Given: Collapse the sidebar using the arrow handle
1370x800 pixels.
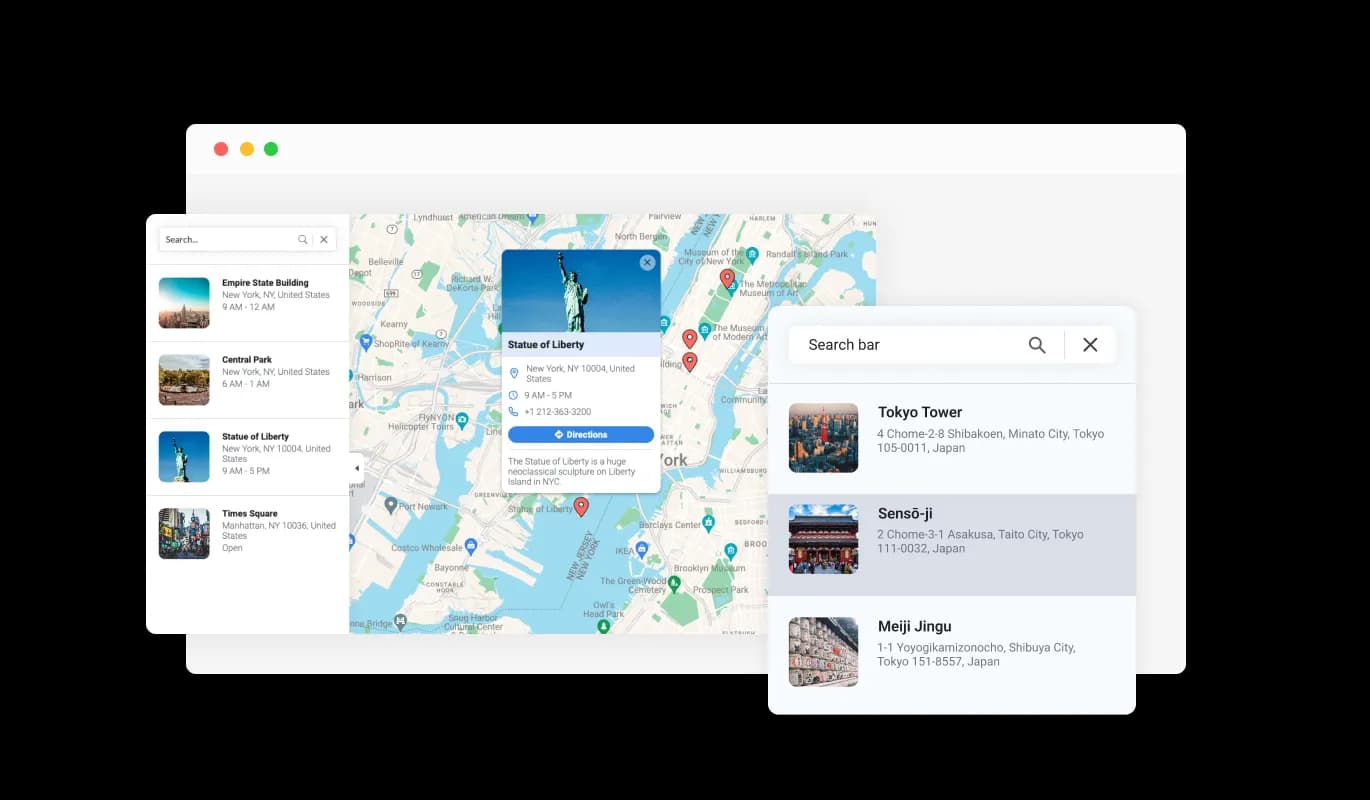Looking at the screenshot, I should coord(357,468).
